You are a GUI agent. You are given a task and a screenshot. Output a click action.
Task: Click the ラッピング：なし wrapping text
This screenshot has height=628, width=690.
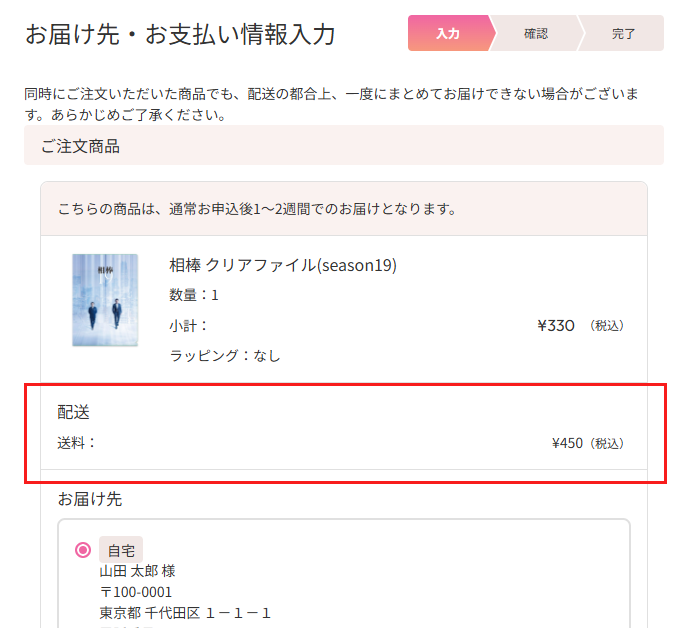225,355
